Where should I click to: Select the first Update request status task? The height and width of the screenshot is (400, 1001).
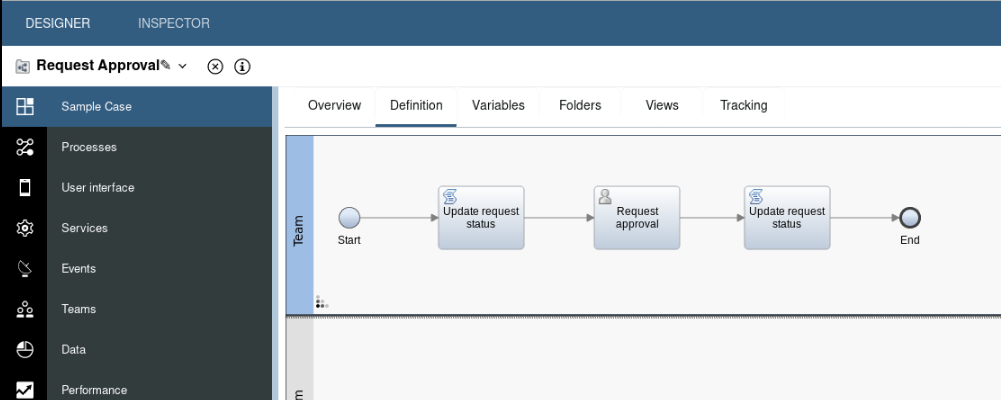(x=481, y=218)
